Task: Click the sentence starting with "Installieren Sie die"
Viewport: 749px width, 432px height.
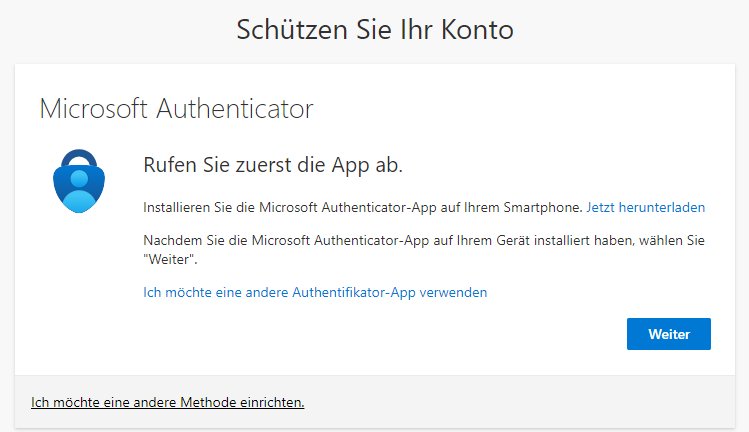Action: tap(362, 208)
